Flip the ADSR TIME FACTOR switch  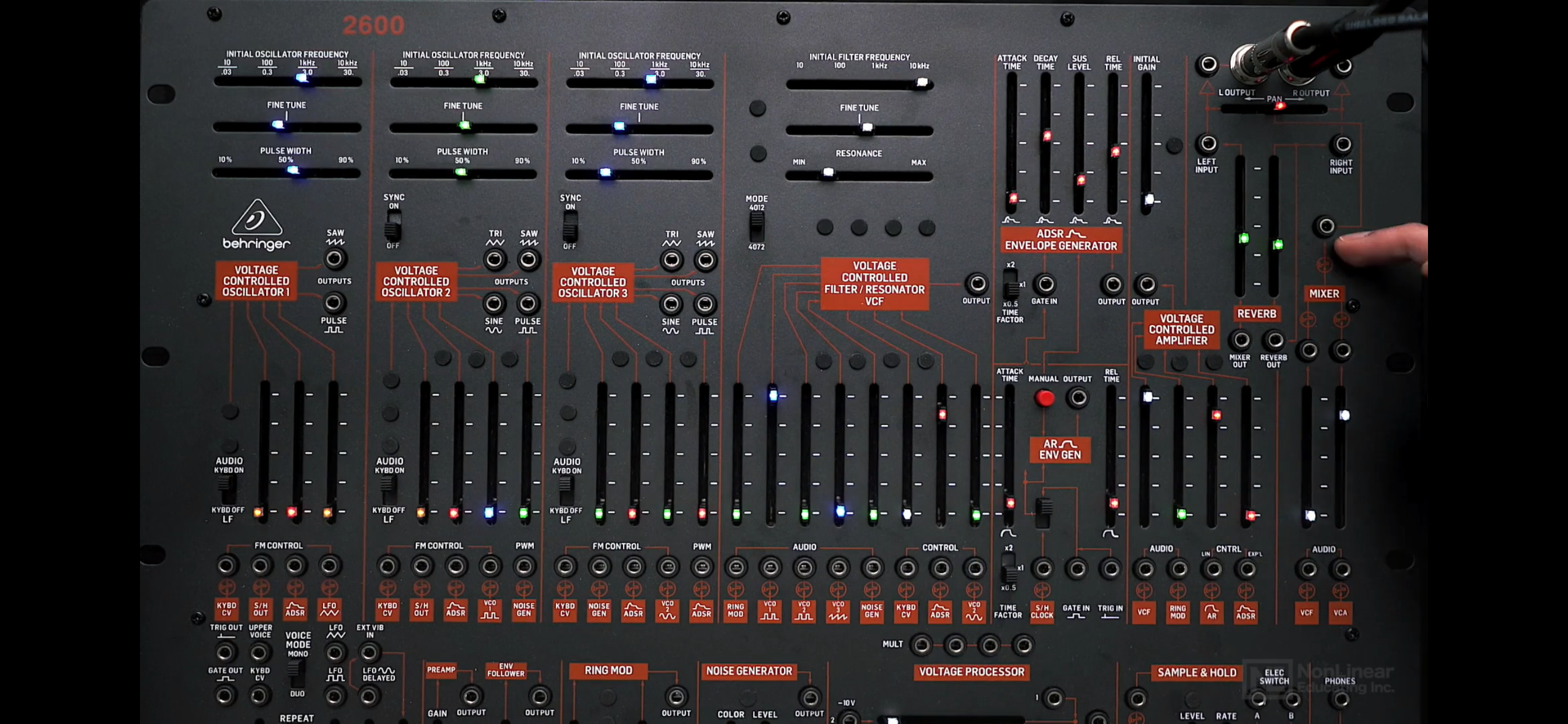click(1010, 283)
